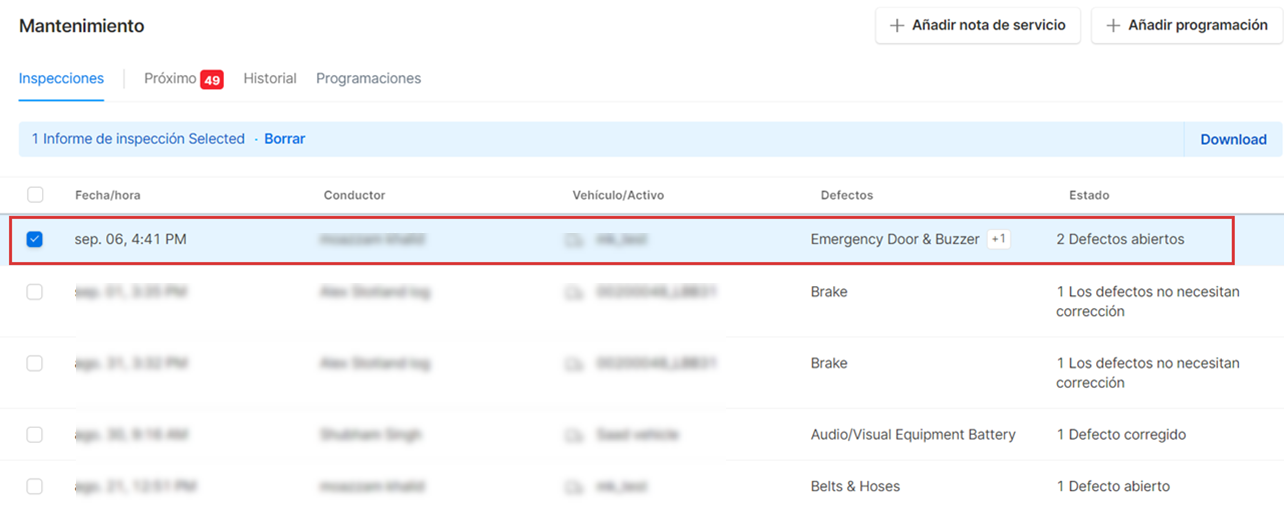Expand the +1 defects tag
The width and height of the screenshot is (1284, 509).
coord(998,239)
